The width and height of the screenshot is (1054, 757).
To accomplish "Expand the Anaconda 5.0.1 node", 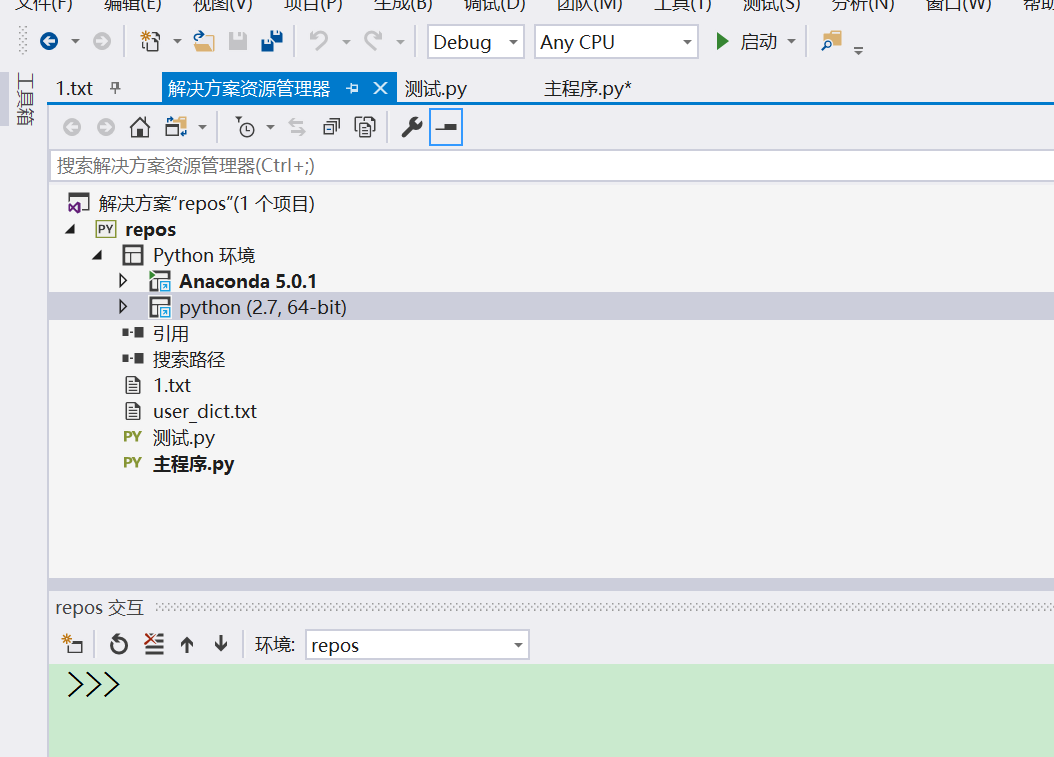I will click(x=123, y=280).
